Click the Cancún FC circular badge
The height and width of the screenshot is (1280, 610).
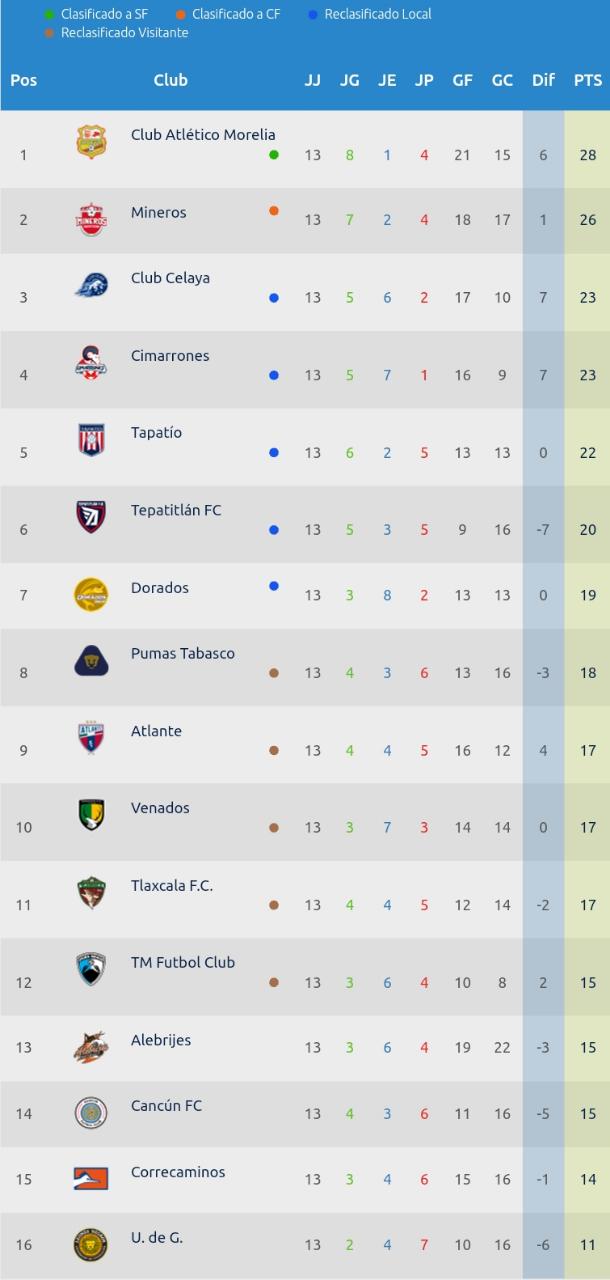91,1113
